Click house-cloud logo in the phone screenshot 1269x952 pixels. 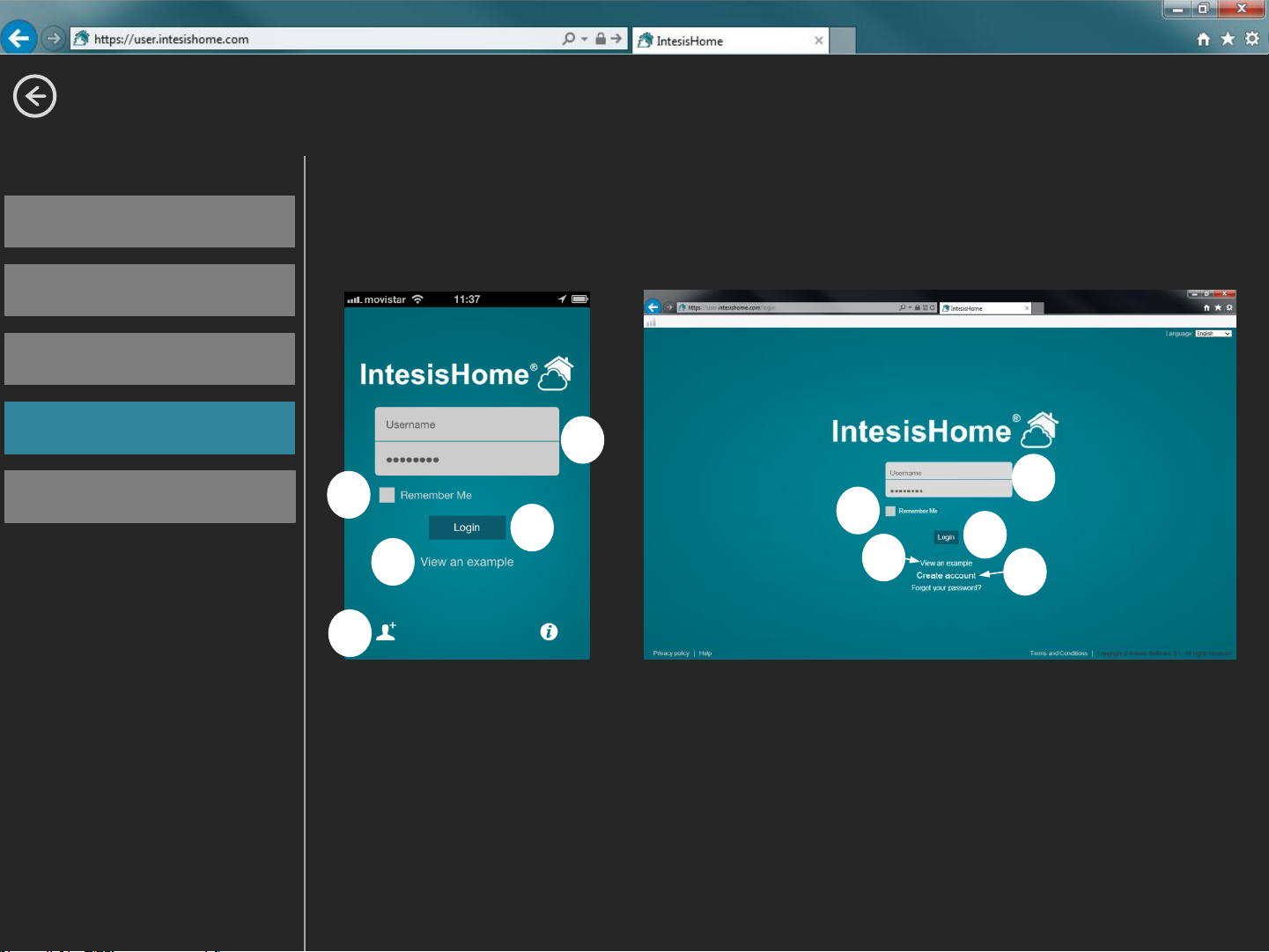[x=556, y=373]
